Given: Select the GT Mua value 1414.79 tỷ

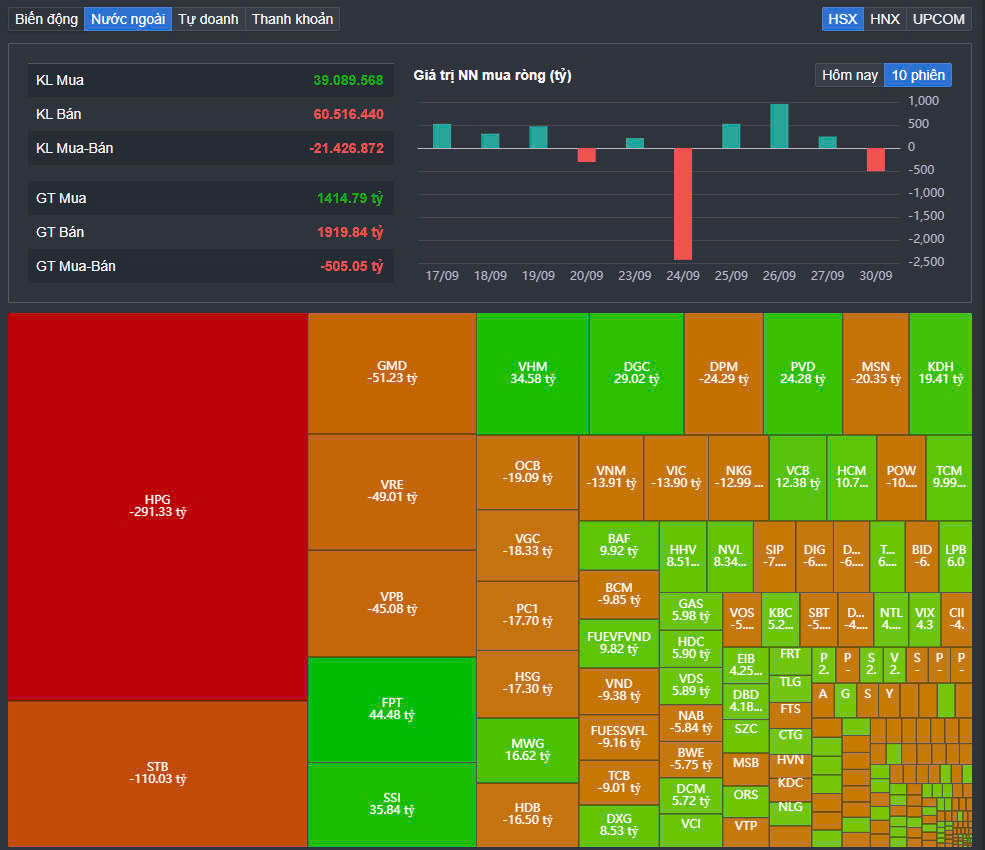Looking at the screenshot, I should pyautogui.click(x=350, y=199).
